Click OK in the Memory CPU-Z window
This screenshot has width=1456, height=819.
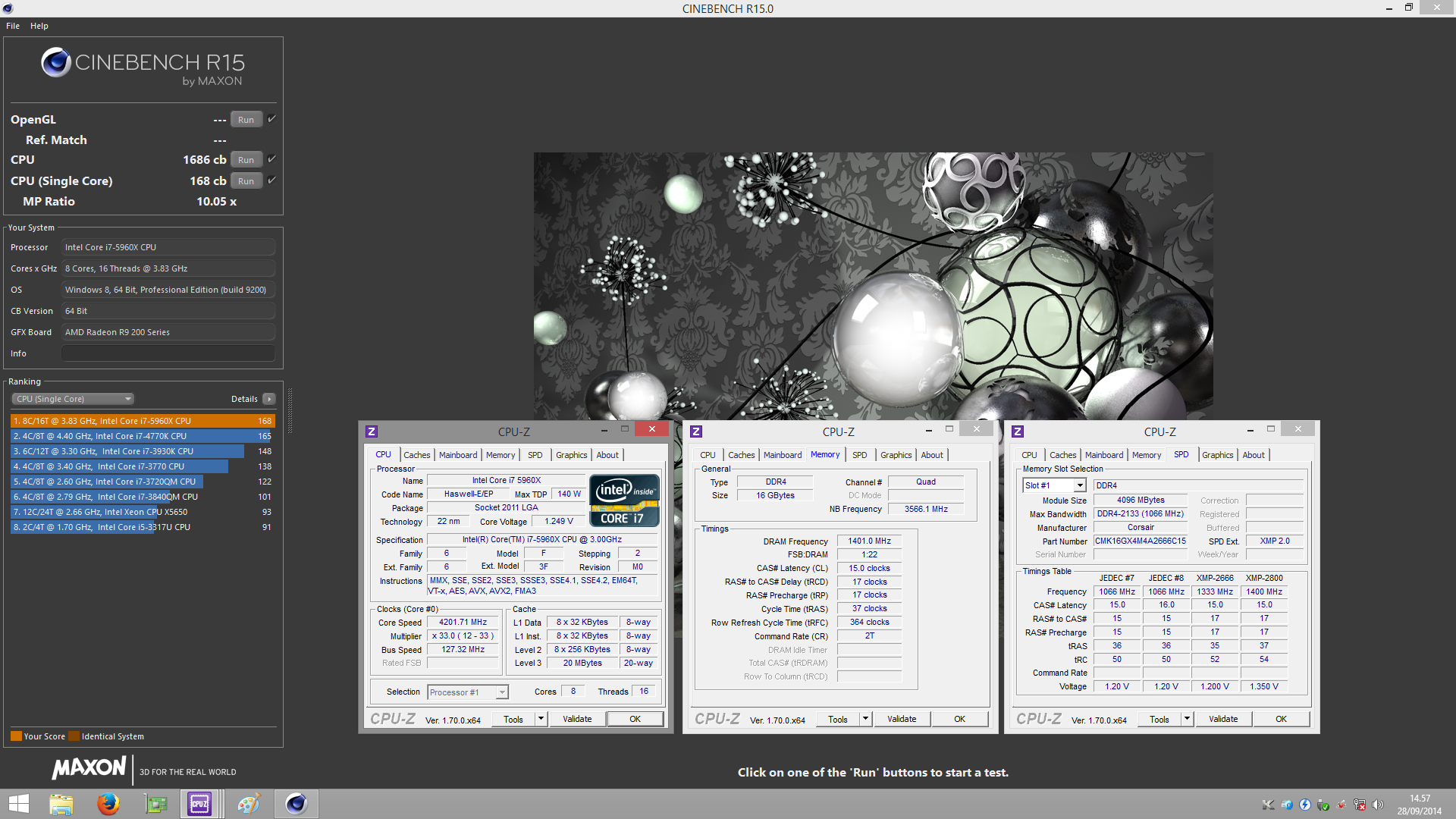(x=959, y=719)
